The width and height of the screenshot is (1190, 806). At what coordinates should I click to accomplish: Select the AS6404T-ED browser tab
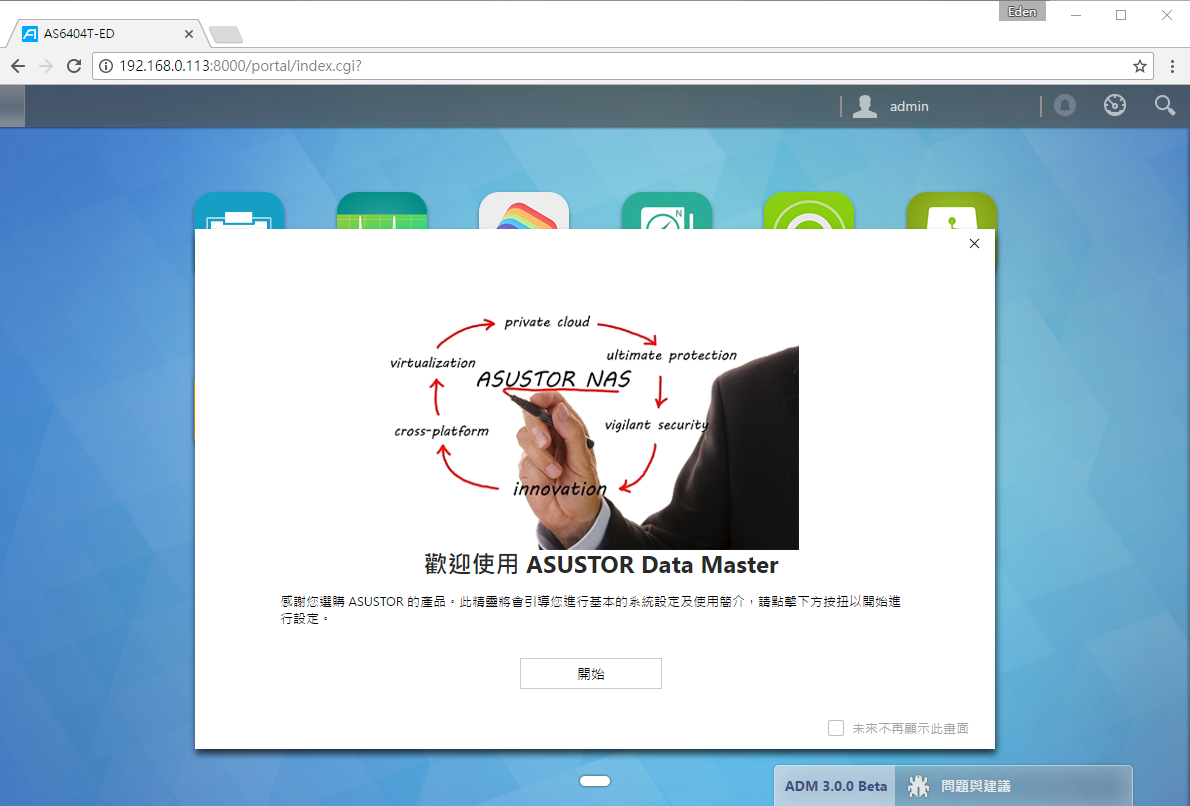pos(106,33)
